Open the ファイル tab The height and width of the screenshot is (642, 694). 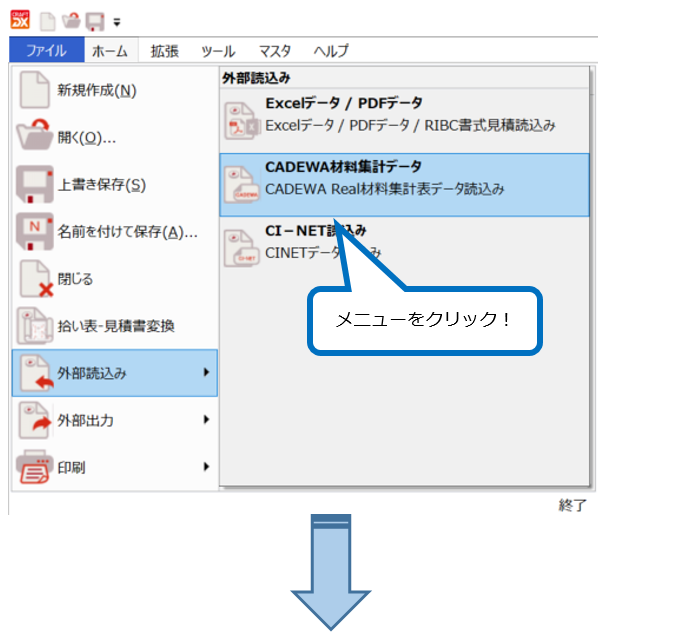(x=46, y=50)
